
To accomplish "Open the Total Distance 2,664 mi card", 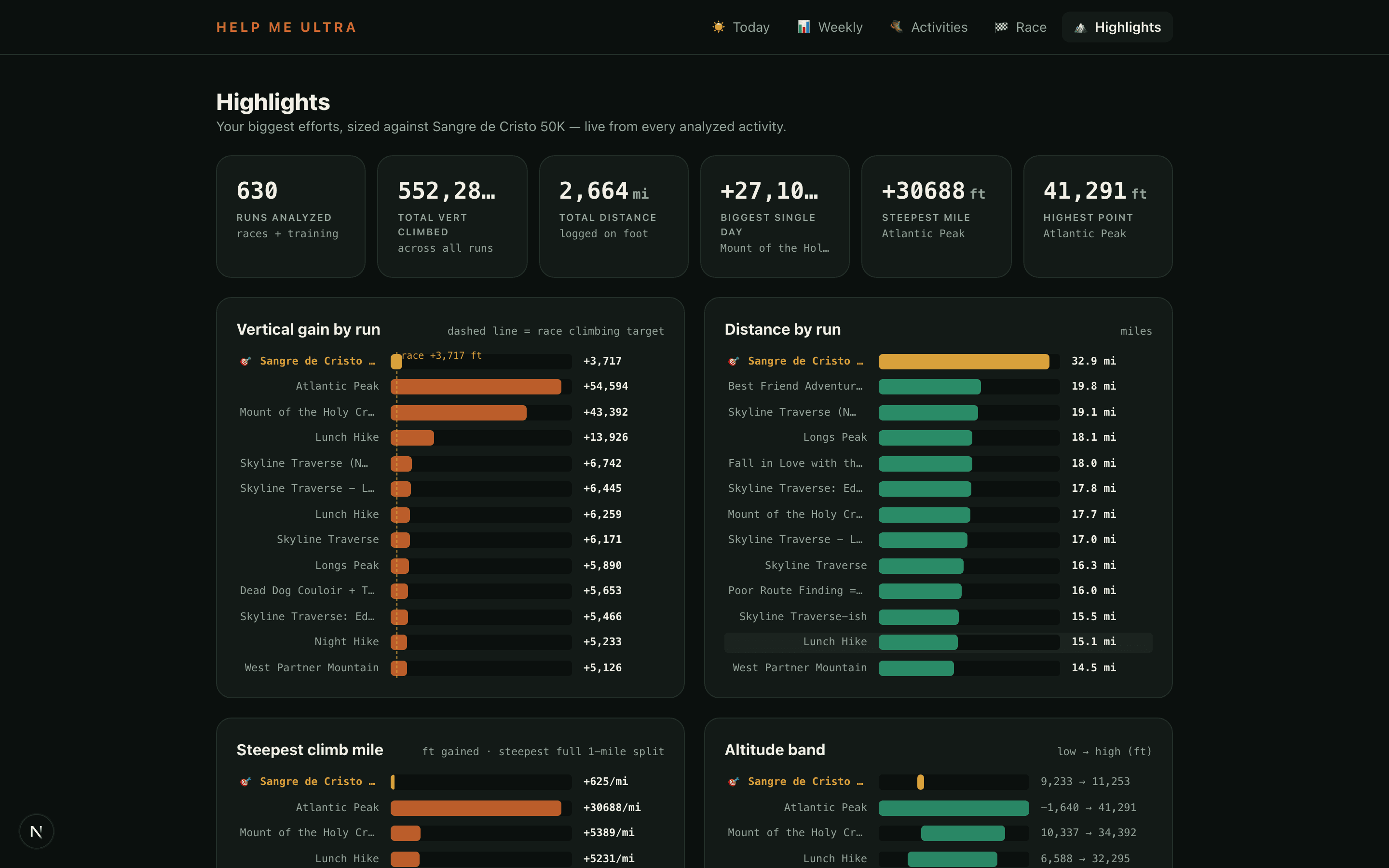I will [613, 217].
